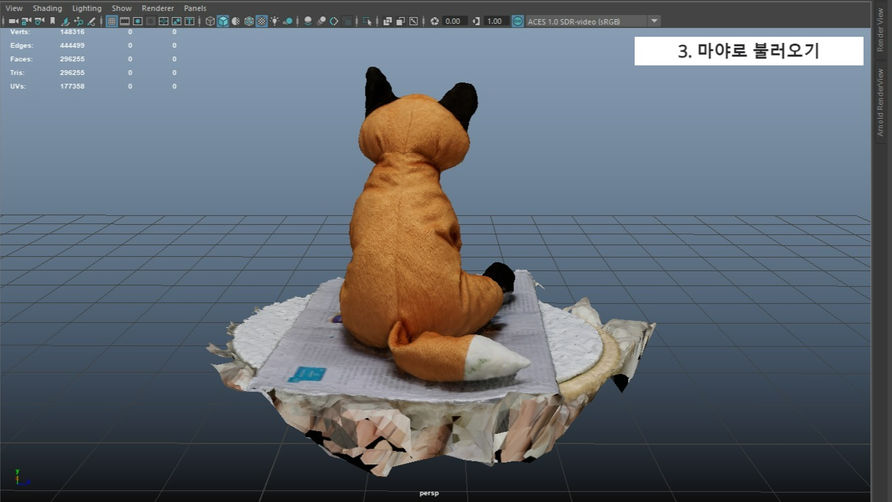Open the viewport View menu
The width and height of the screenshot is (892, 502).
[14, 8]
